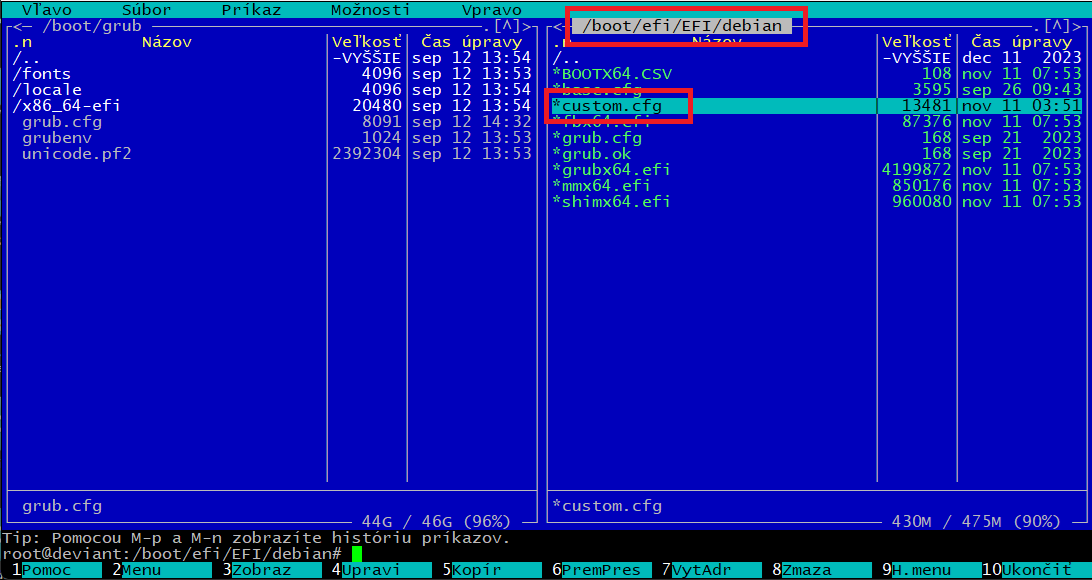The width and height of the screenshot is (1092, 580).
Task: Open the Vpravo menu
Action: point(491,10)
